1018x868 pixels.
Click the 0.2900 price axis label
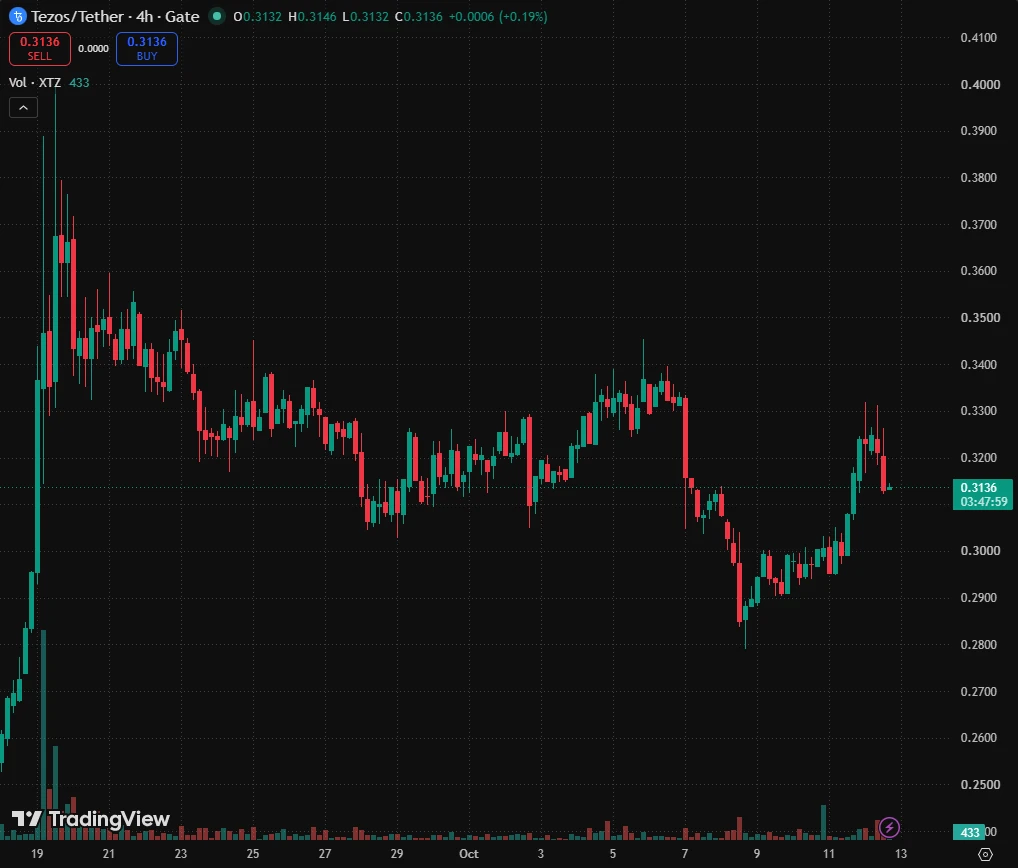978,597
